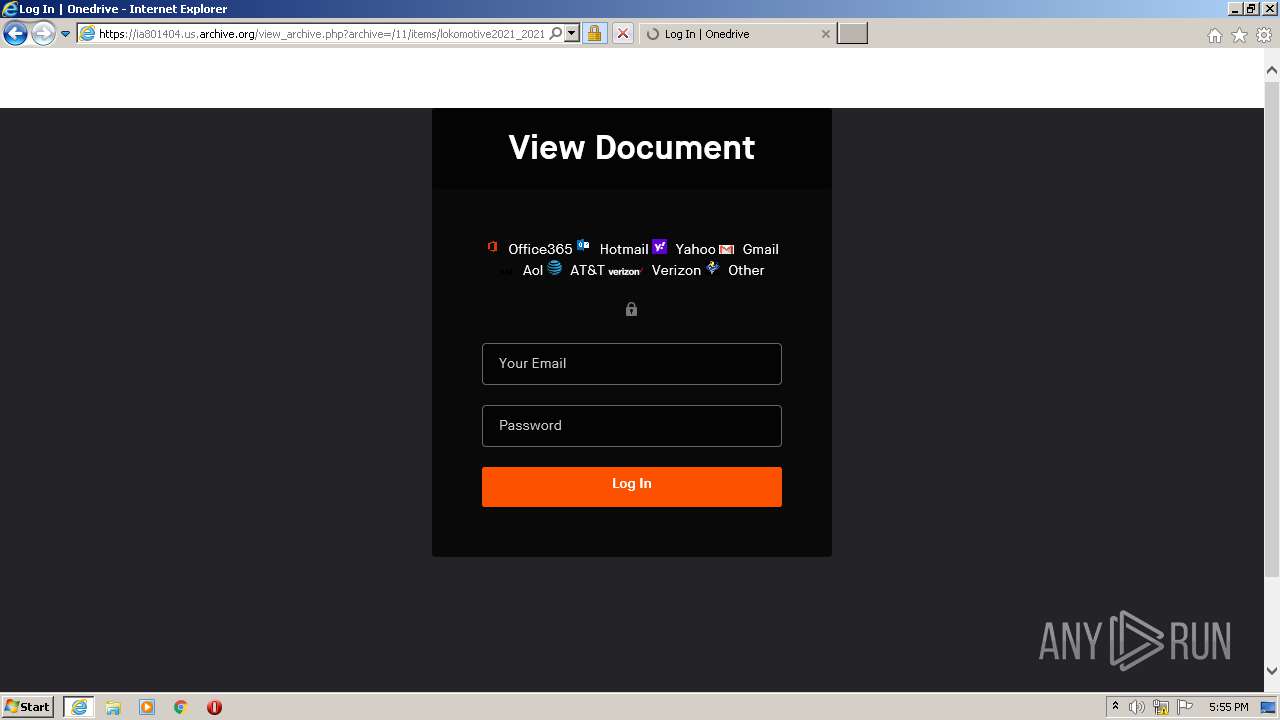Click the 5:55 PM clock

1228,707
